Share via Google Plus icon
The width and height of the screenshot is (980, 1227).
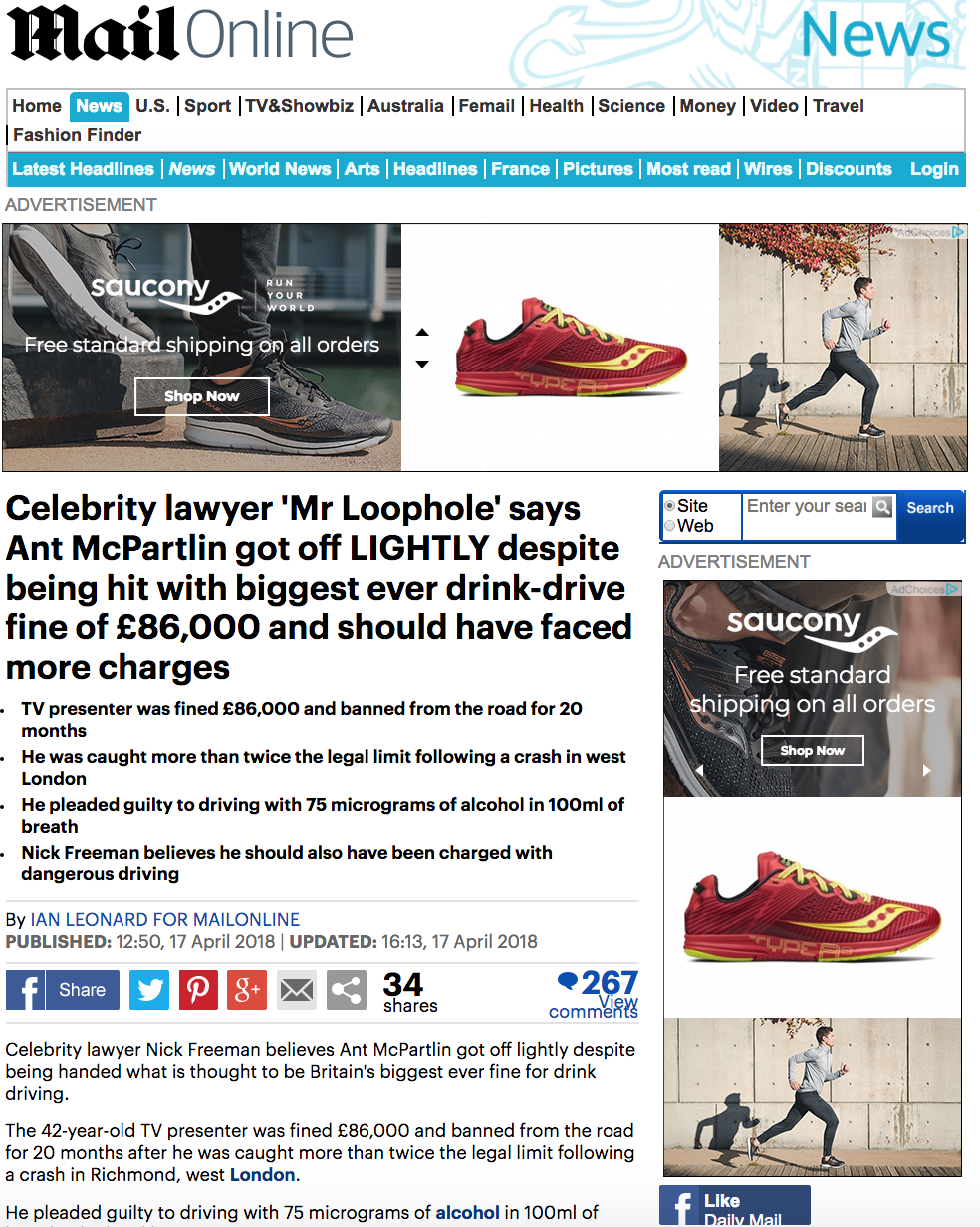tap(247, 990)
